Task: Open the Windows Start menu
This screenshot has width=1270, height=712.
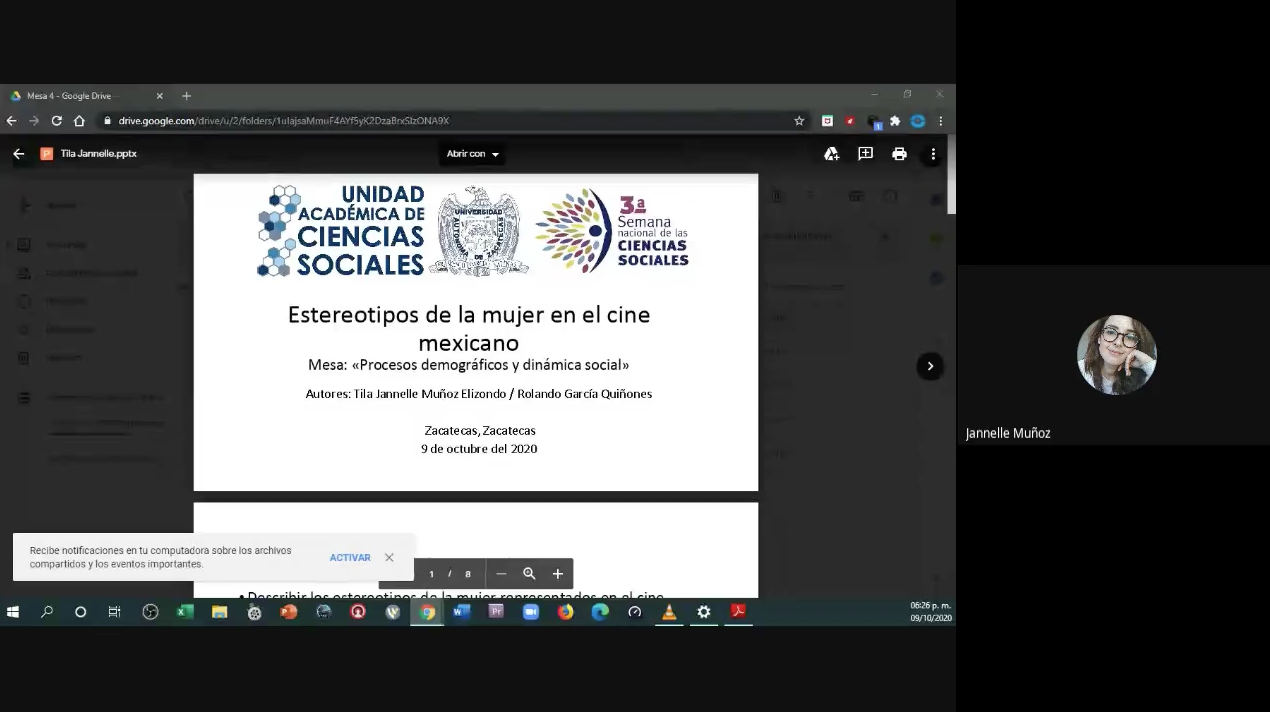Action: tap(12, 612)
